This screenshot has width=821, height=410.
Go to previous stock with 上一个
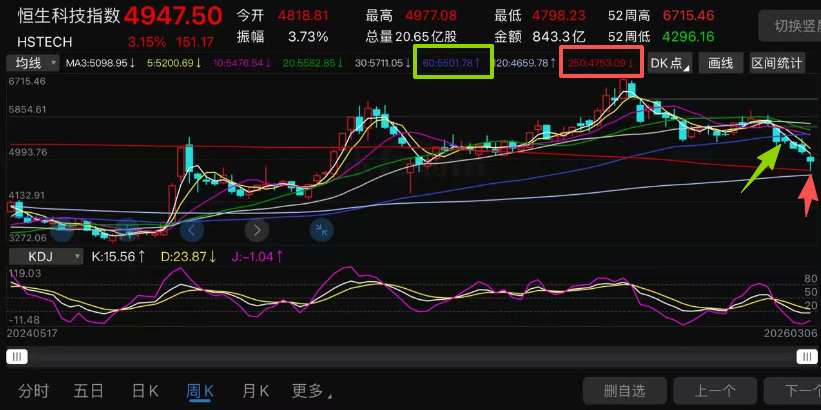(715, 391)
